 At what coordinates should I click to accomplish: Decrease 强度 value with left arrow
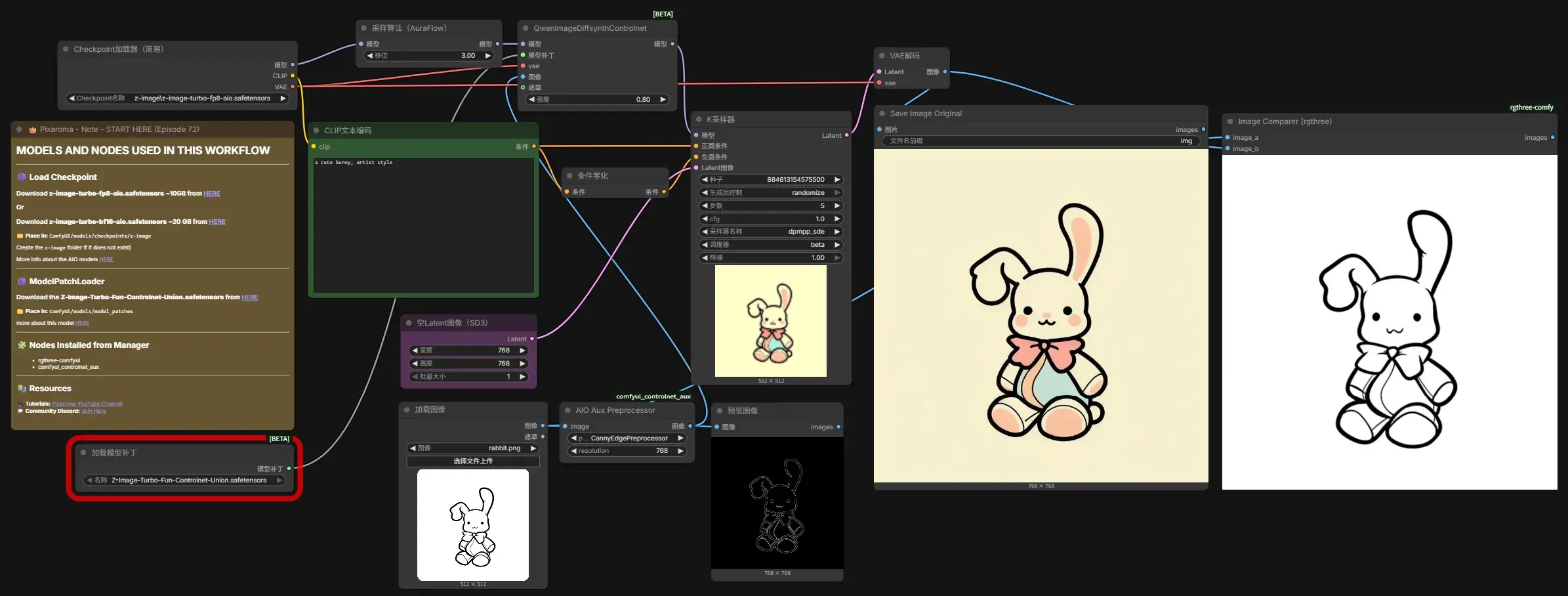click(532, 100)
